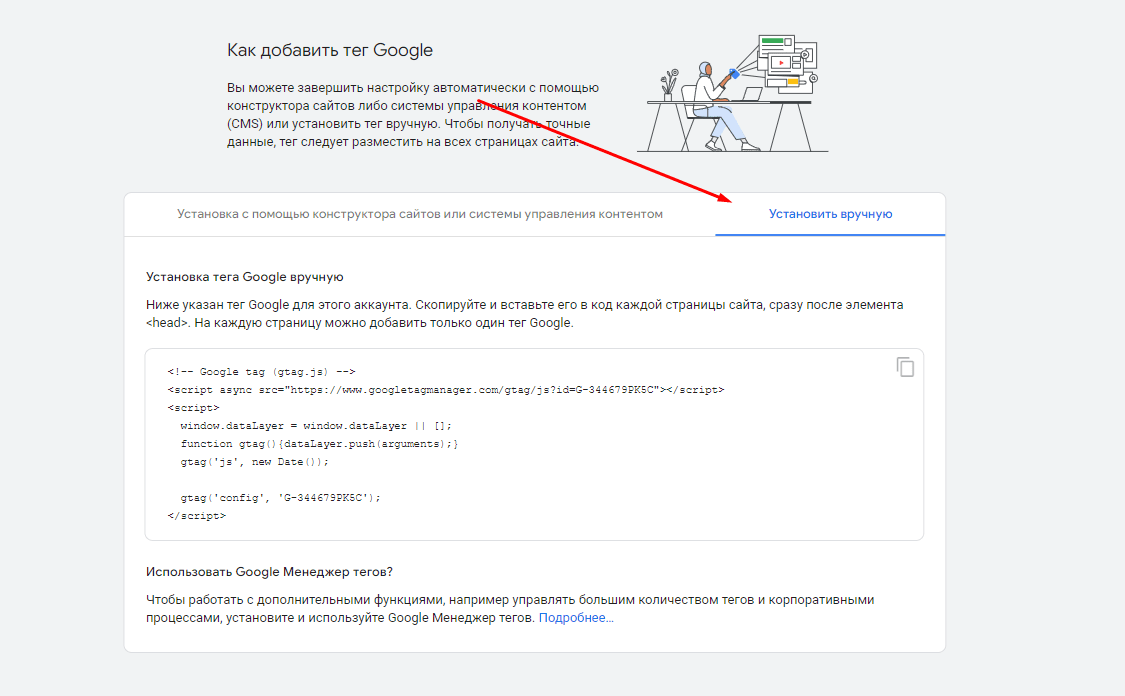This screenshot has height=696, width=1125.
Task: Open the site builder or CMS installation tab
Action: [x=420, y=214]
